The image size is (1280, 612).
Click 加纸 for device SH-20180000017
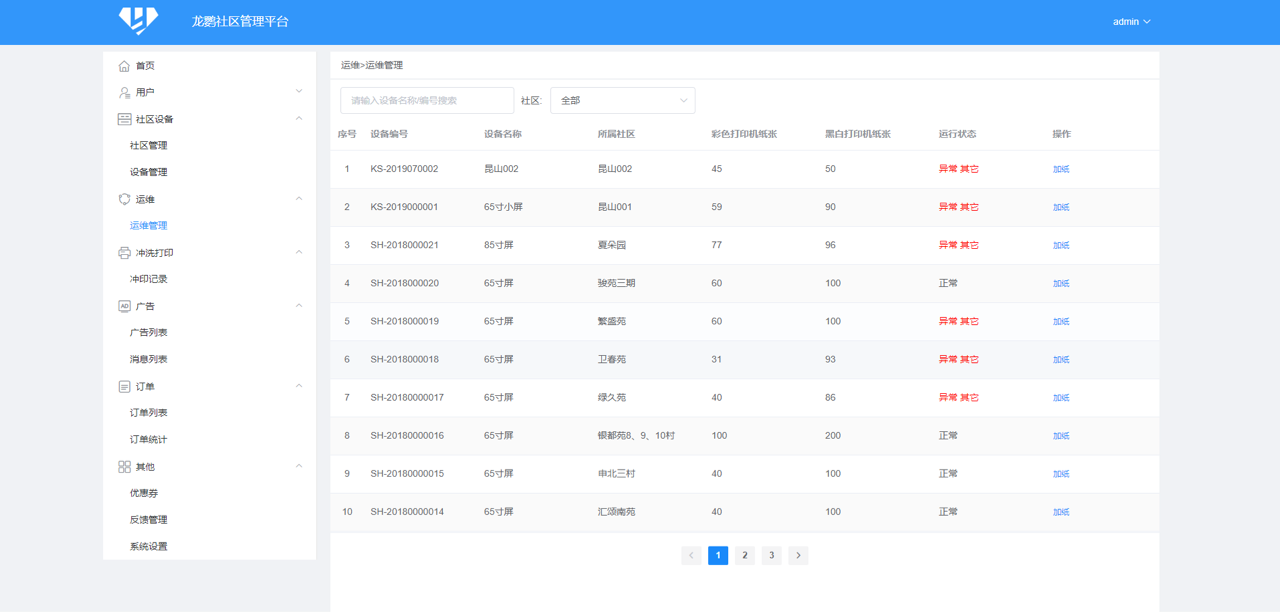tap(1061, 397)
